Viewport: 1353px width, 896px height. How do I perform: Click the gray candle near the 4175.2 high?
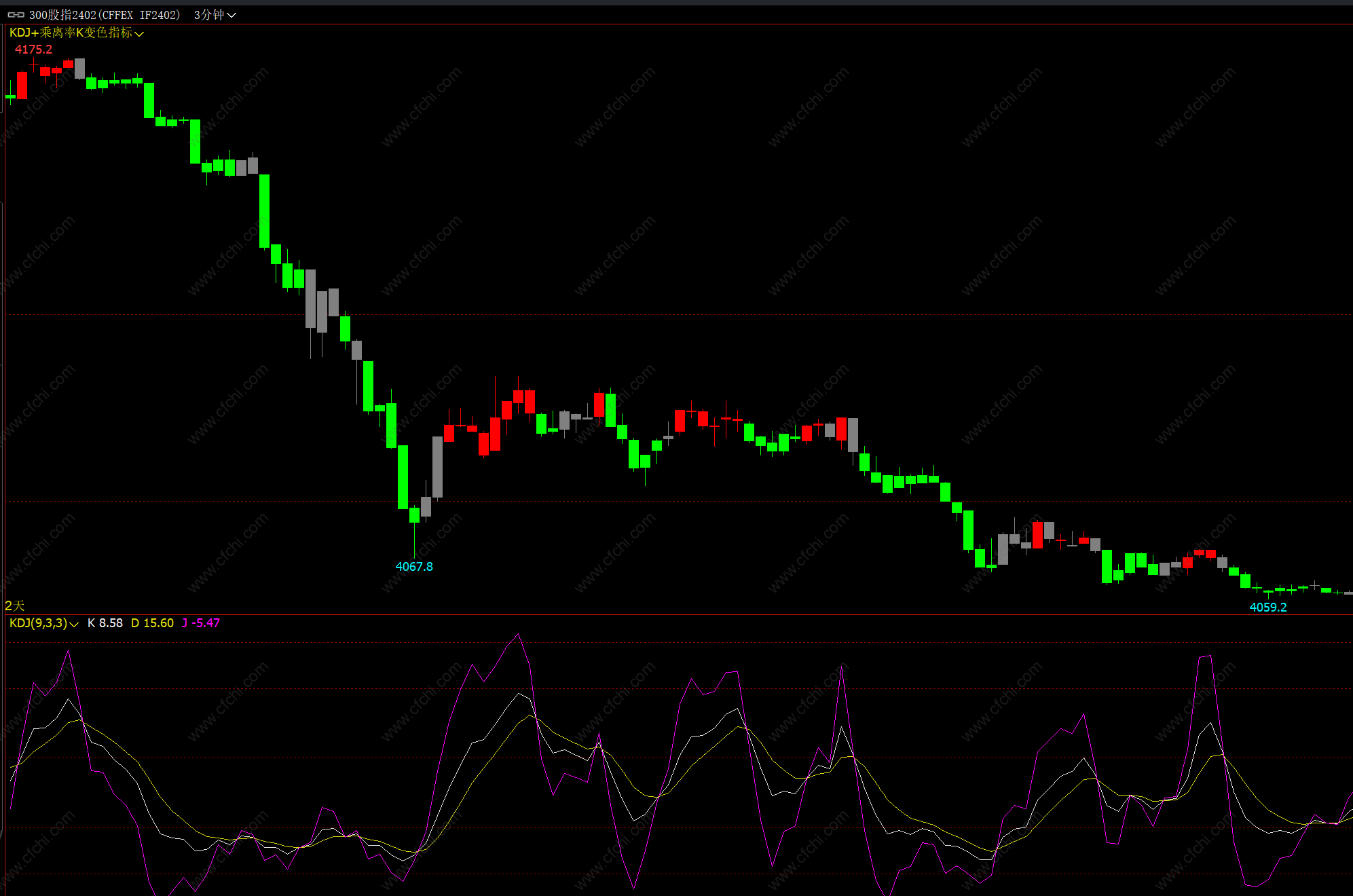(80, 68)
